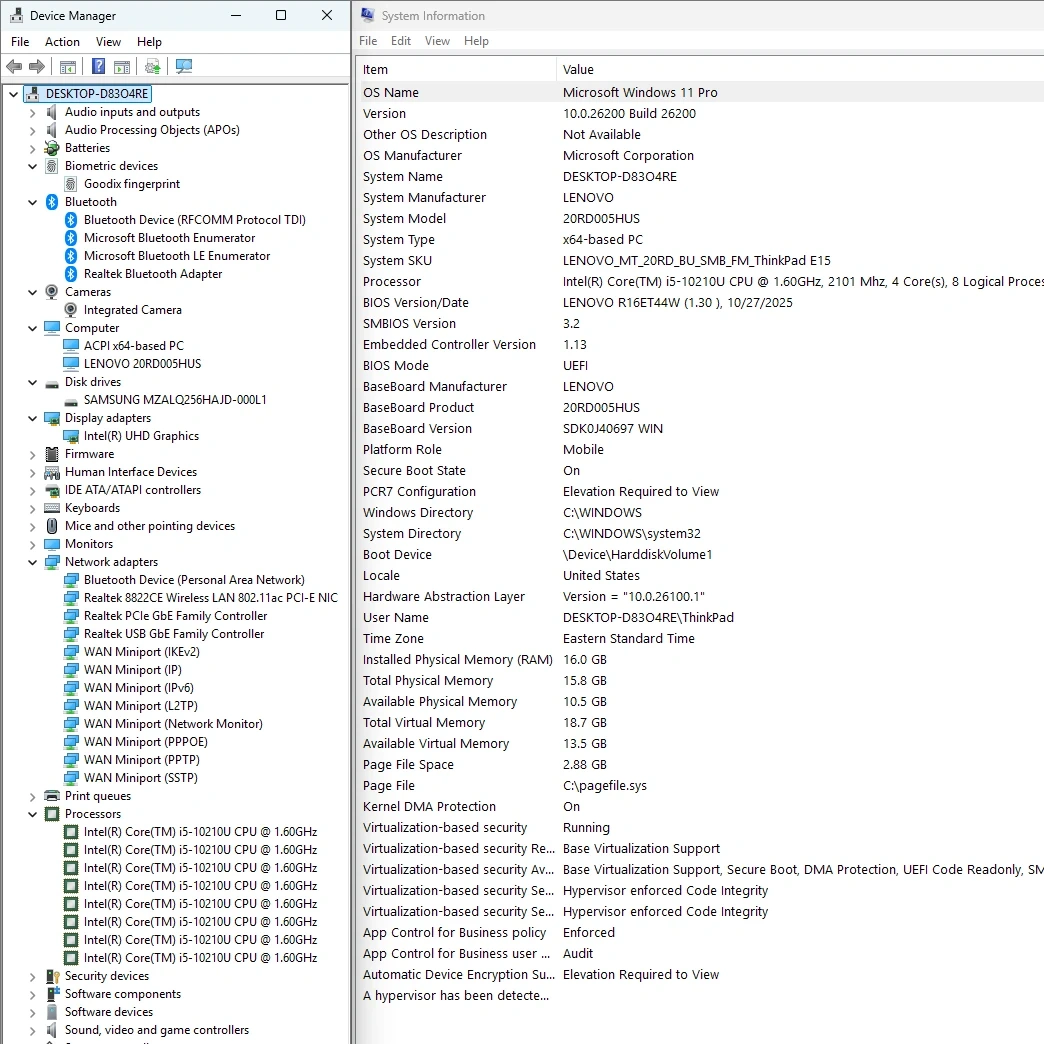Viewport: 1044px width, 1044px height.
Task: Click the Item column header
Action: [x=375, y=70]
